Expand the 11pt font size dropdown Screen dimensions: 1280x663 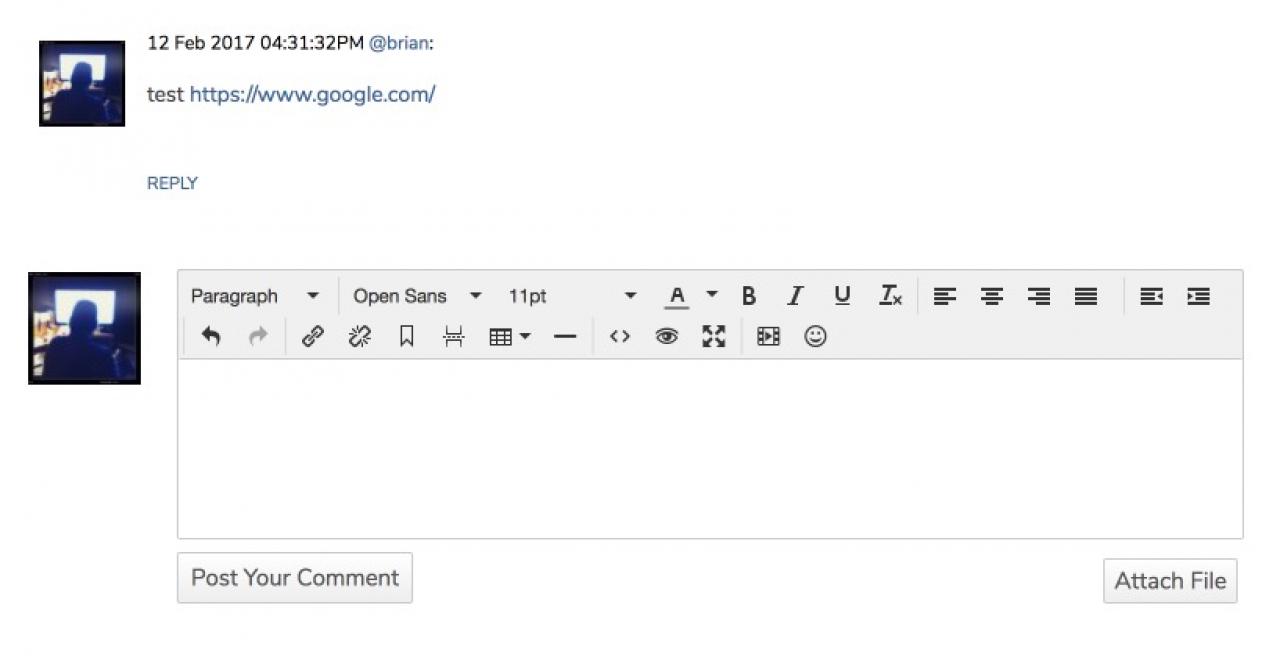pyautogui.click(x=572, y=296)
